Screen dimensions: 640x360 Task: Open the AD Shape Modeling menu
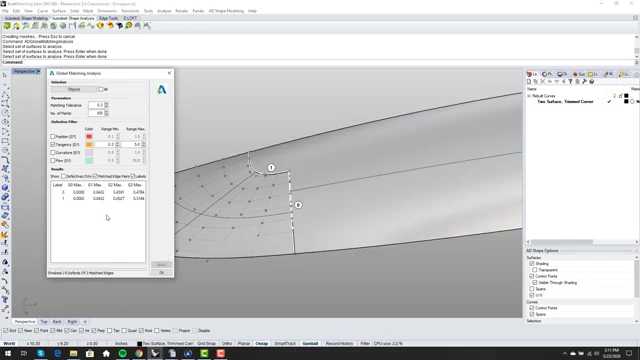pyautogui.click(x=226, y=11)
